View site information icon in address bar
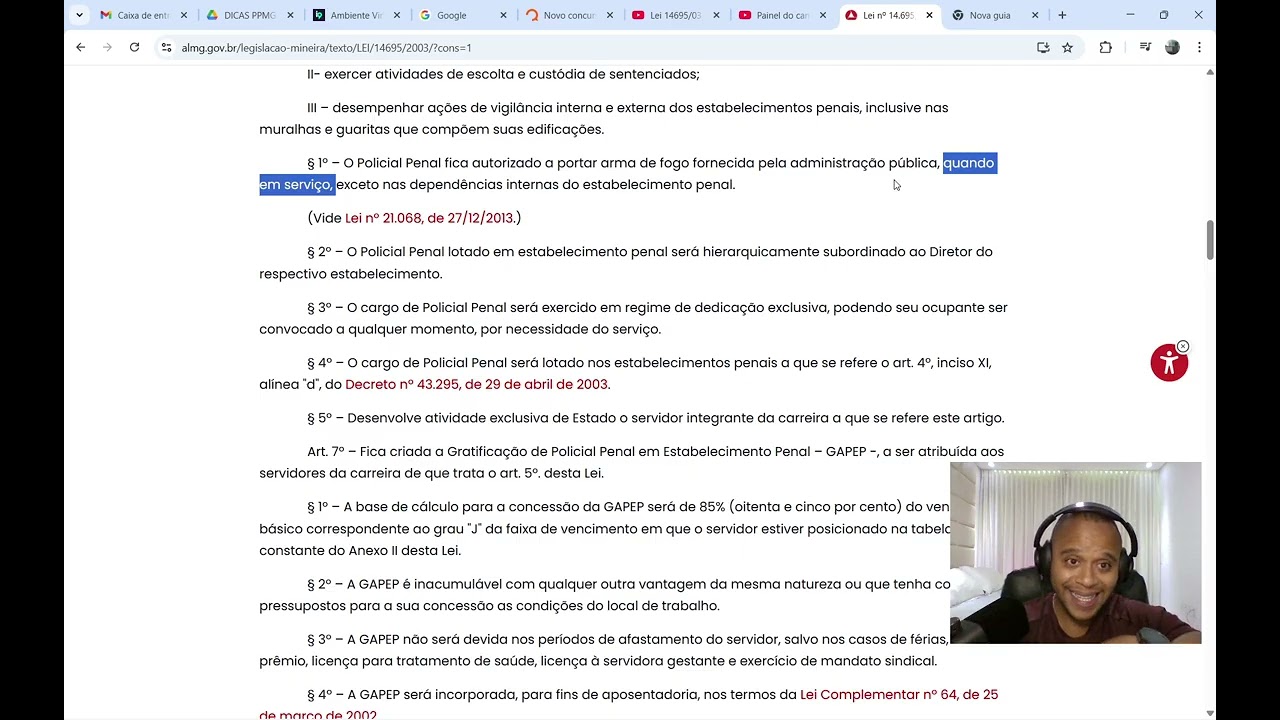 [167, 47]
